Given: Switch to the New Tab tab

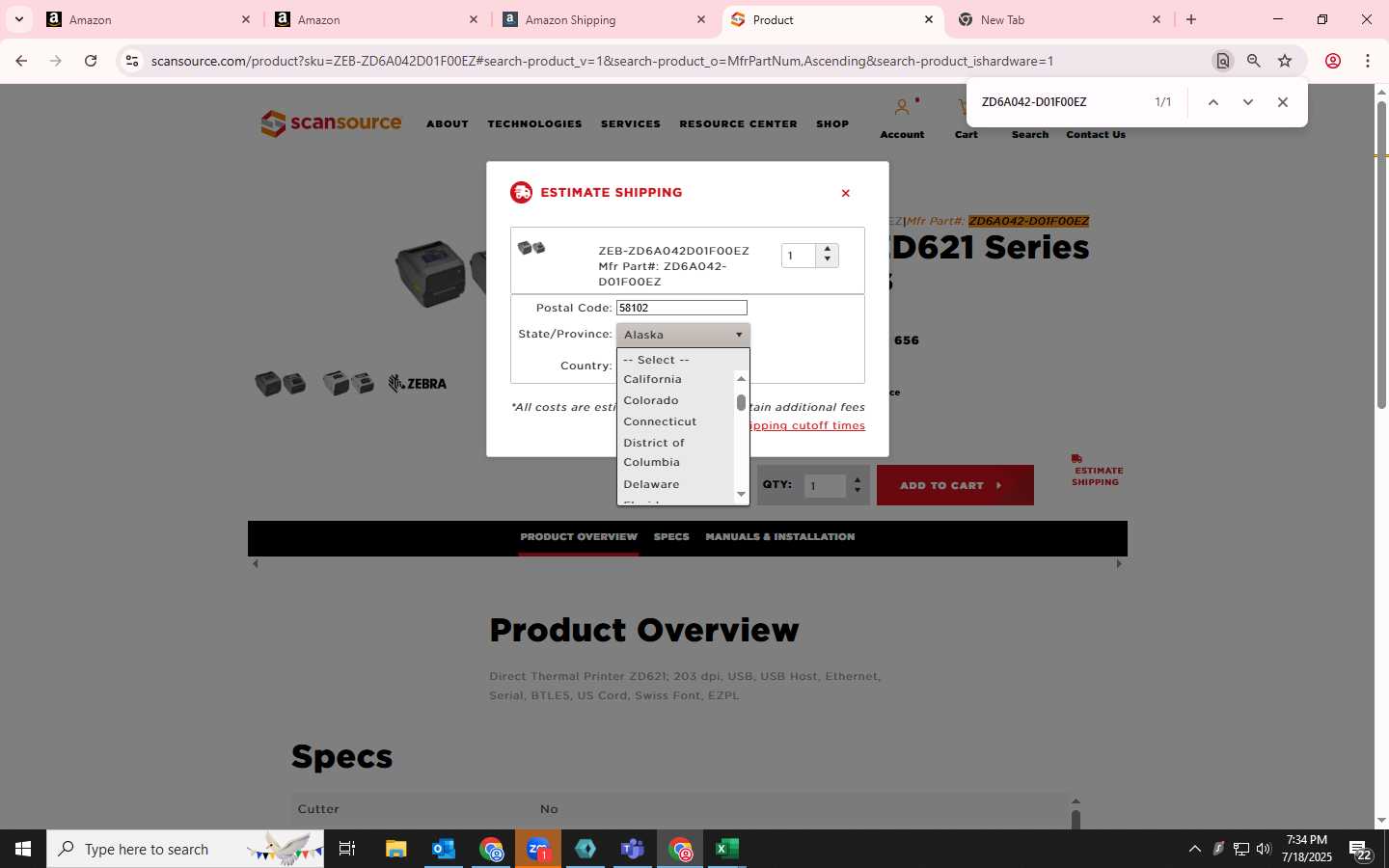Looking at the screenshot, I should [1061, 19].
